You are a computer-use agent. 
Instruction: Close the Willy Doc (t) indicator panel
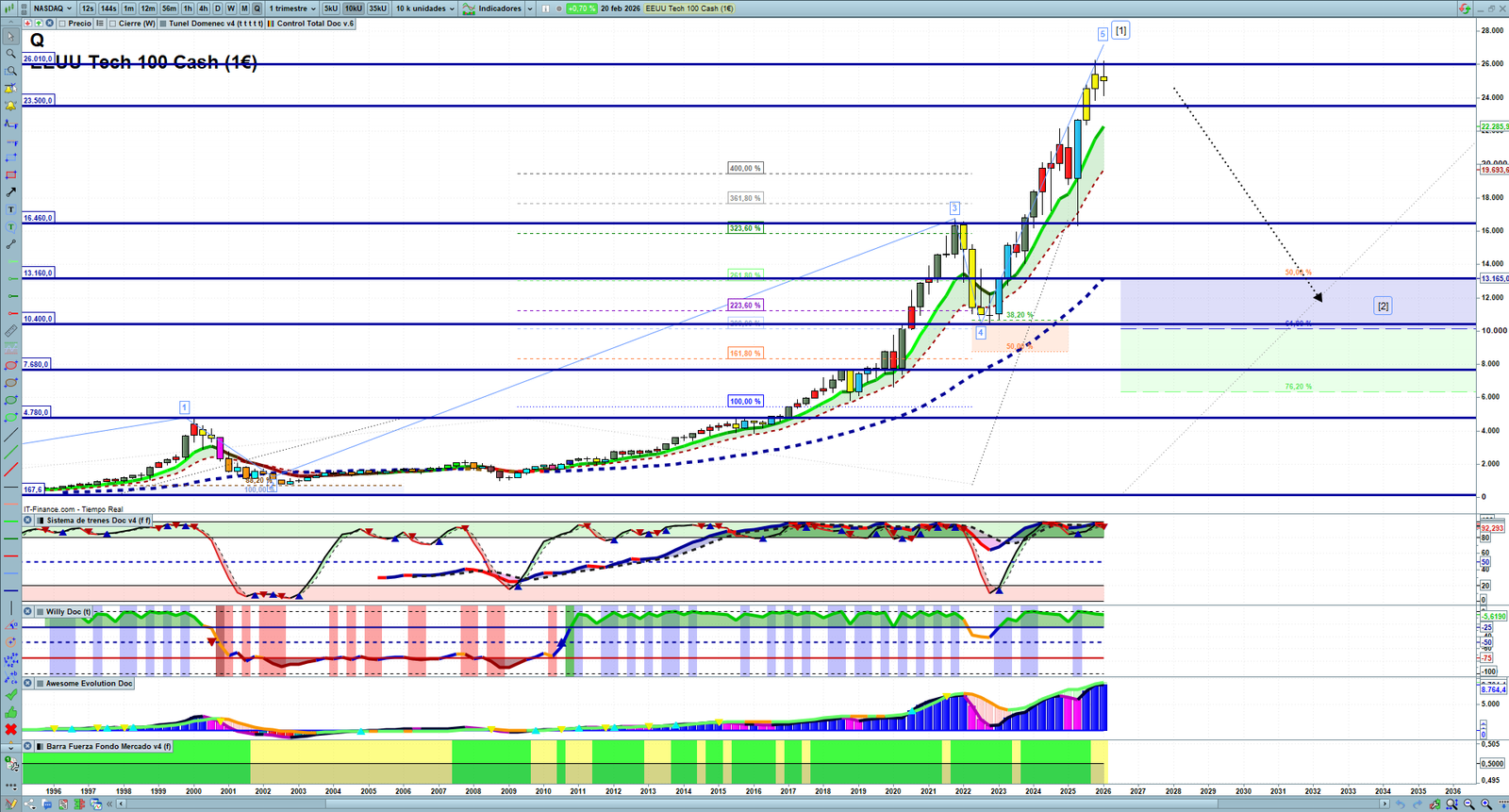(28, 612)
